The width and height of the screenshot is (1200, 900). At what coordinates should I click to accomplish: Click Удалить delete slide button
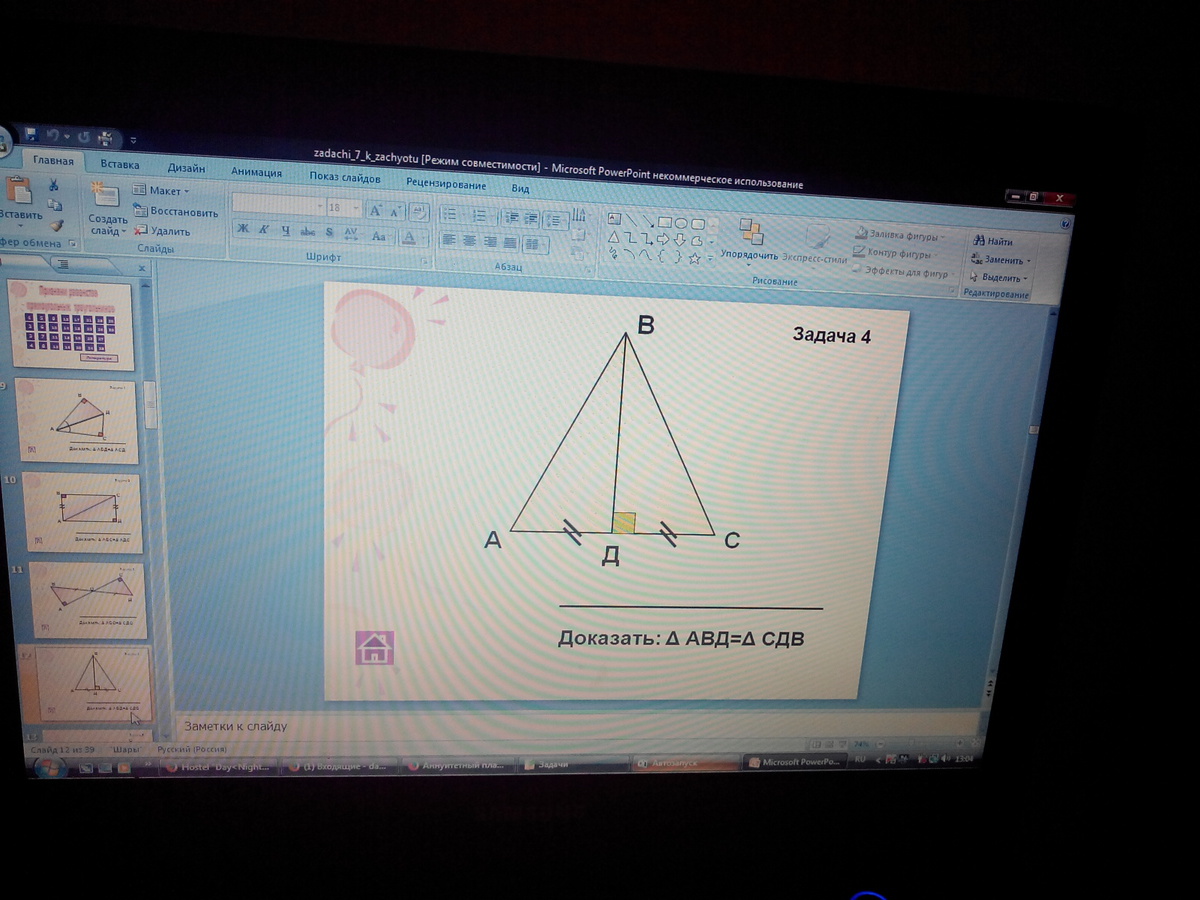[x=162, y=231]
